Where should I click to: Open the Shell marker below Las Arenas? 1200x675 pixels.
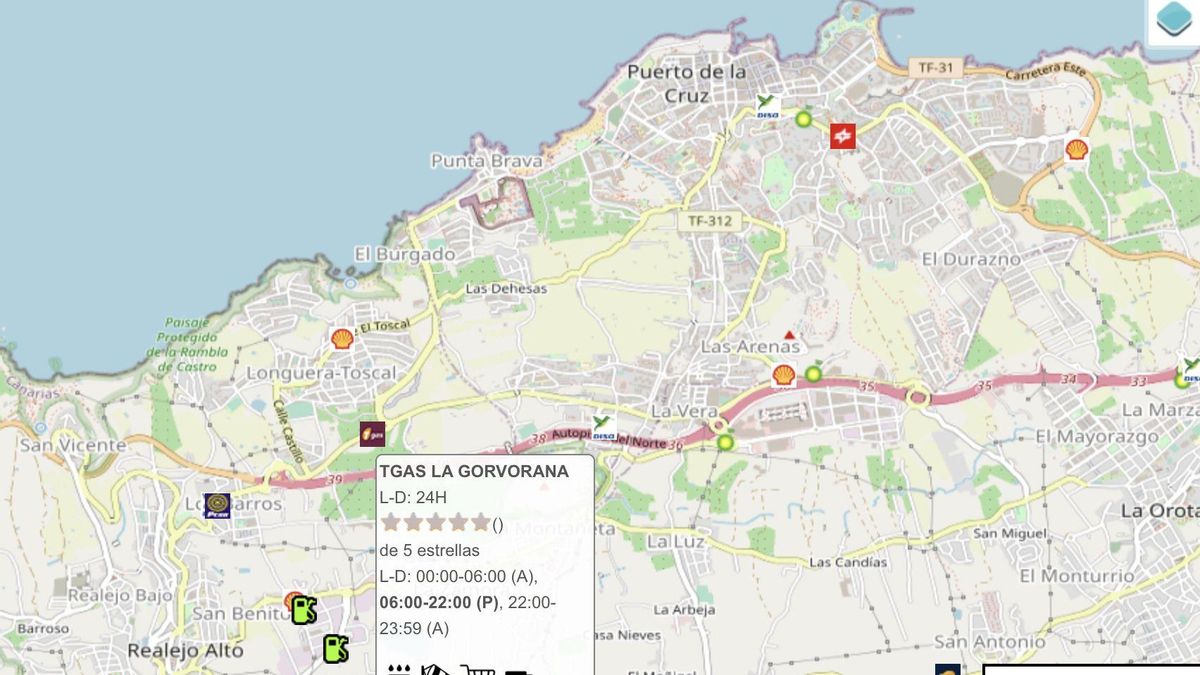[x=784, y=375]
